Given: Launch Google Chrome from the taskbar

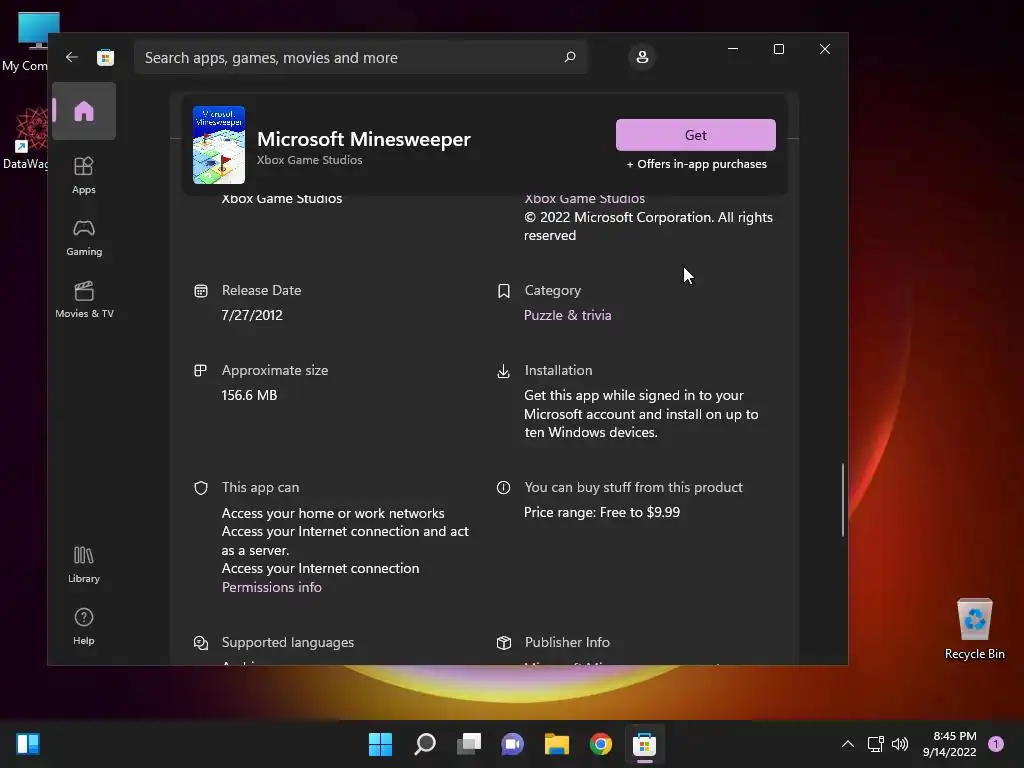Looking at the screenshot, I should tap(601, 744).
